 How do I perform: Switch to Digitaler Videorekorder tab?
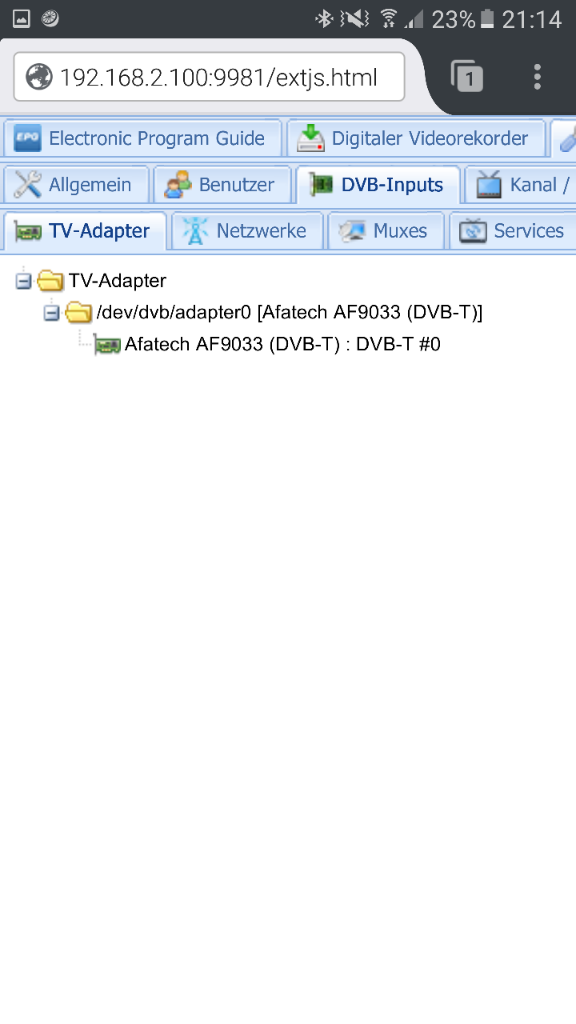point(416,138)
